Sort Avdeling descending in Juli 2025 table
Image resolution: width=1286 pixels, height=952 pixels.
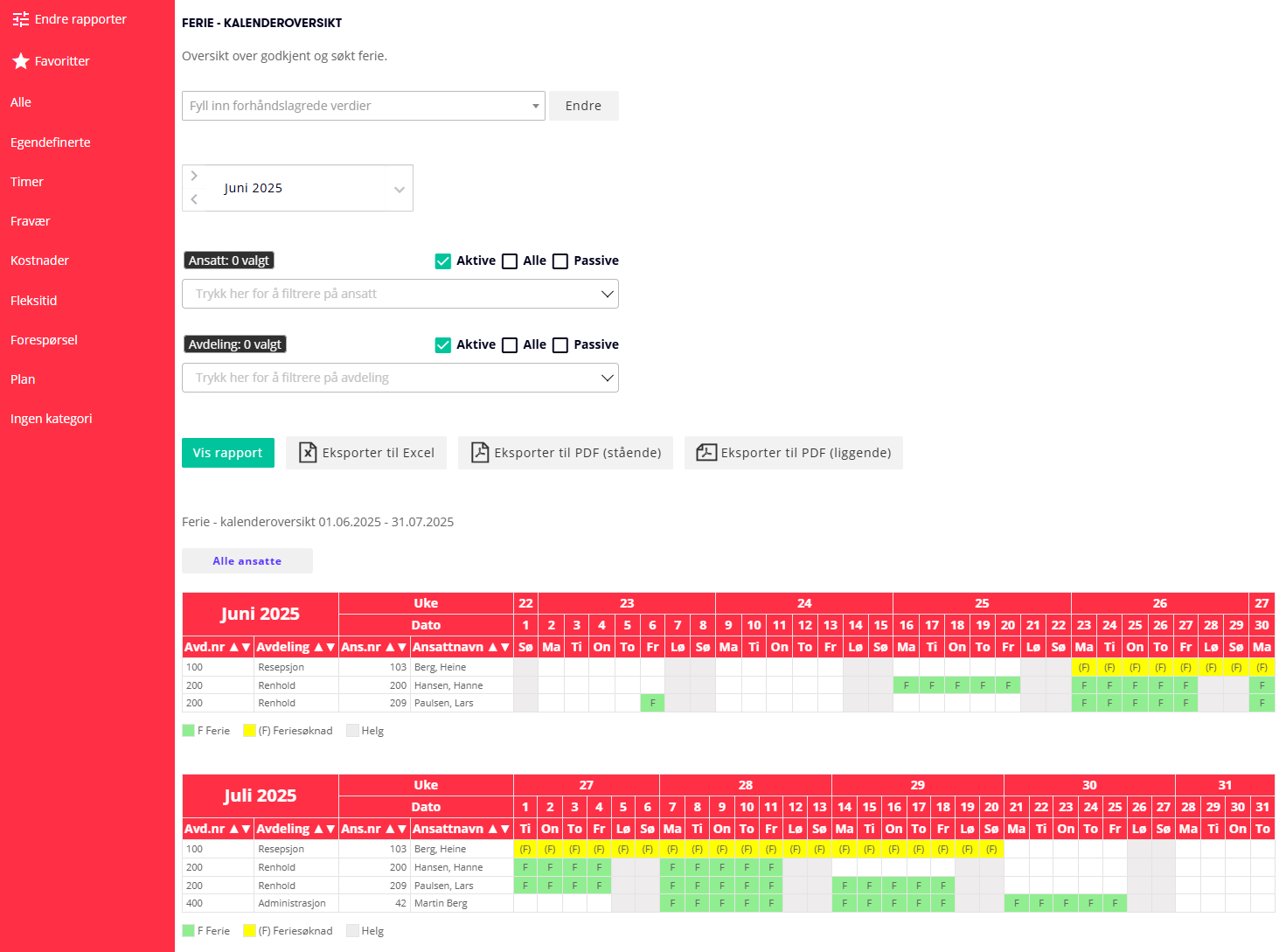pyautogui.click(x=330, y=829)
